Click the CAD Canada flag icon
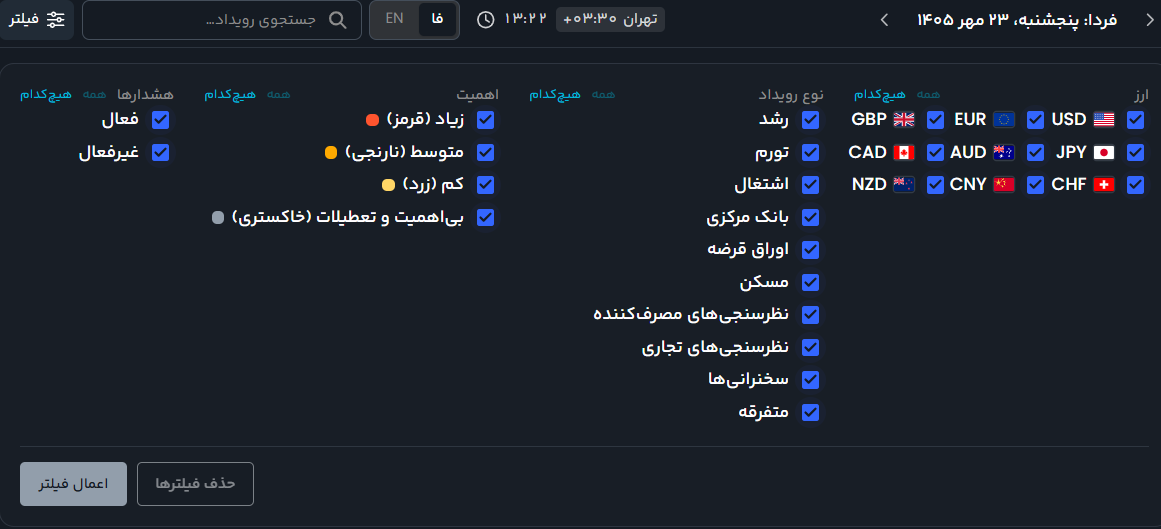The width and height of the screenshot is (1161, 529). [x=904, y=152]
